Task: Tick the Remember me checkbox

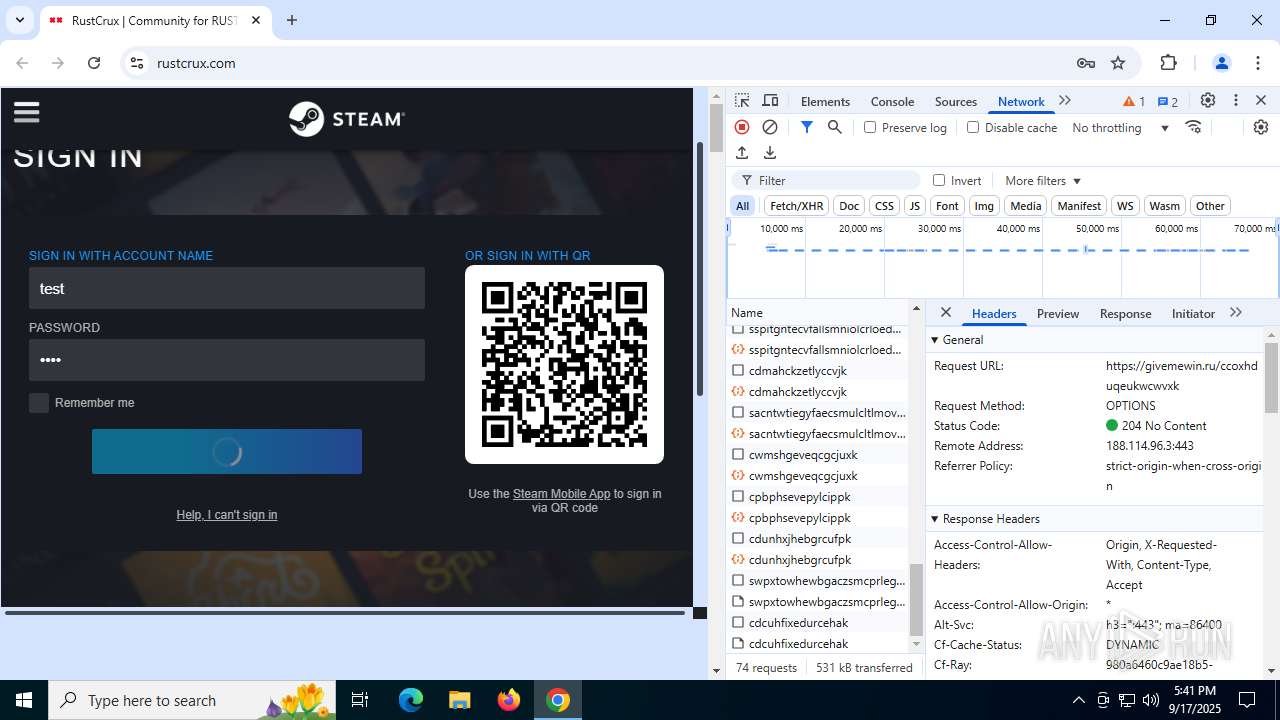Action: click(x=39, y=403)
